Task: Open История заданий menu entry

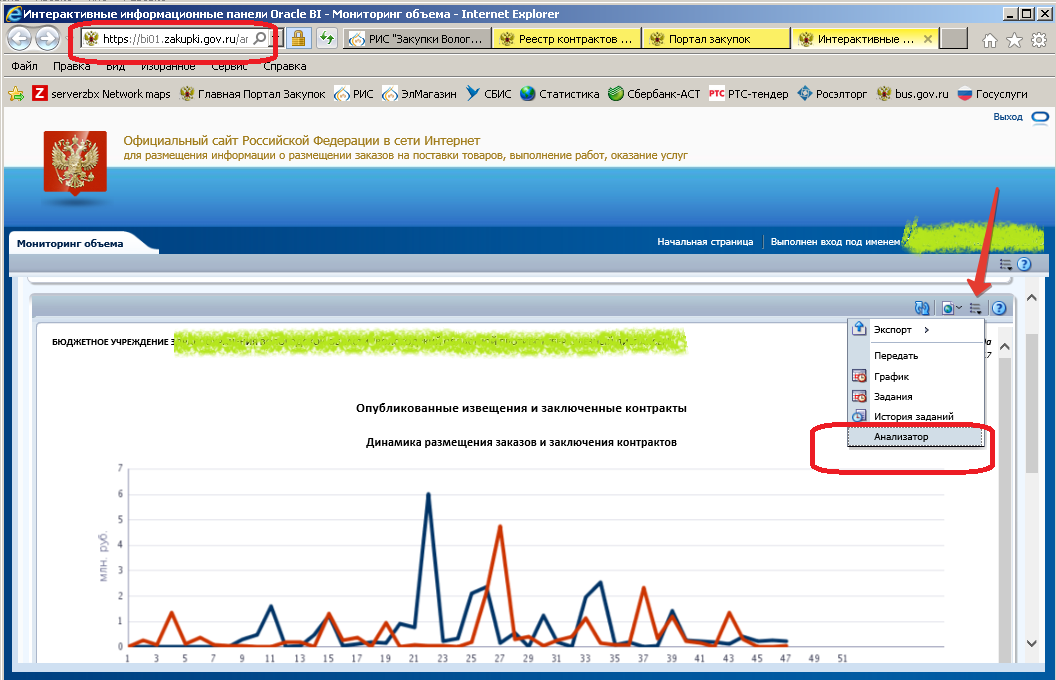Action: point(913,416)
